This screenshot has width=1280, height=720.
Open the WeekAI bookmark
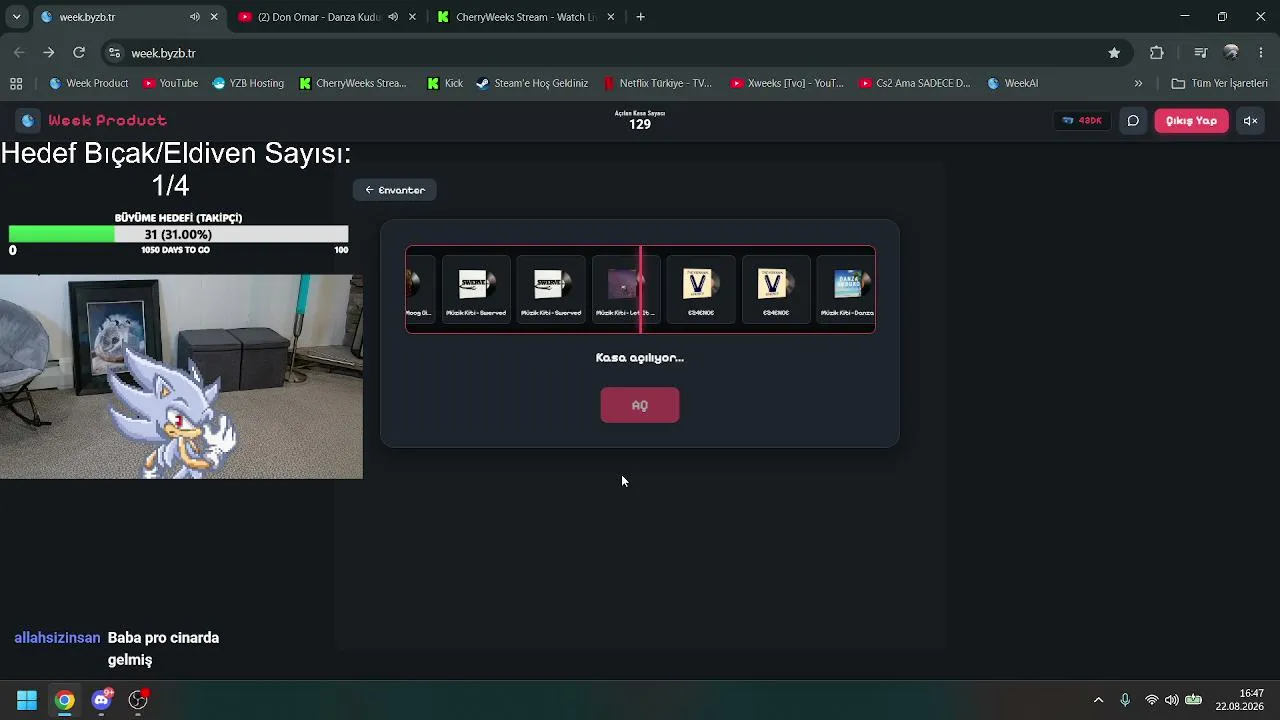tap(1013, 83)
